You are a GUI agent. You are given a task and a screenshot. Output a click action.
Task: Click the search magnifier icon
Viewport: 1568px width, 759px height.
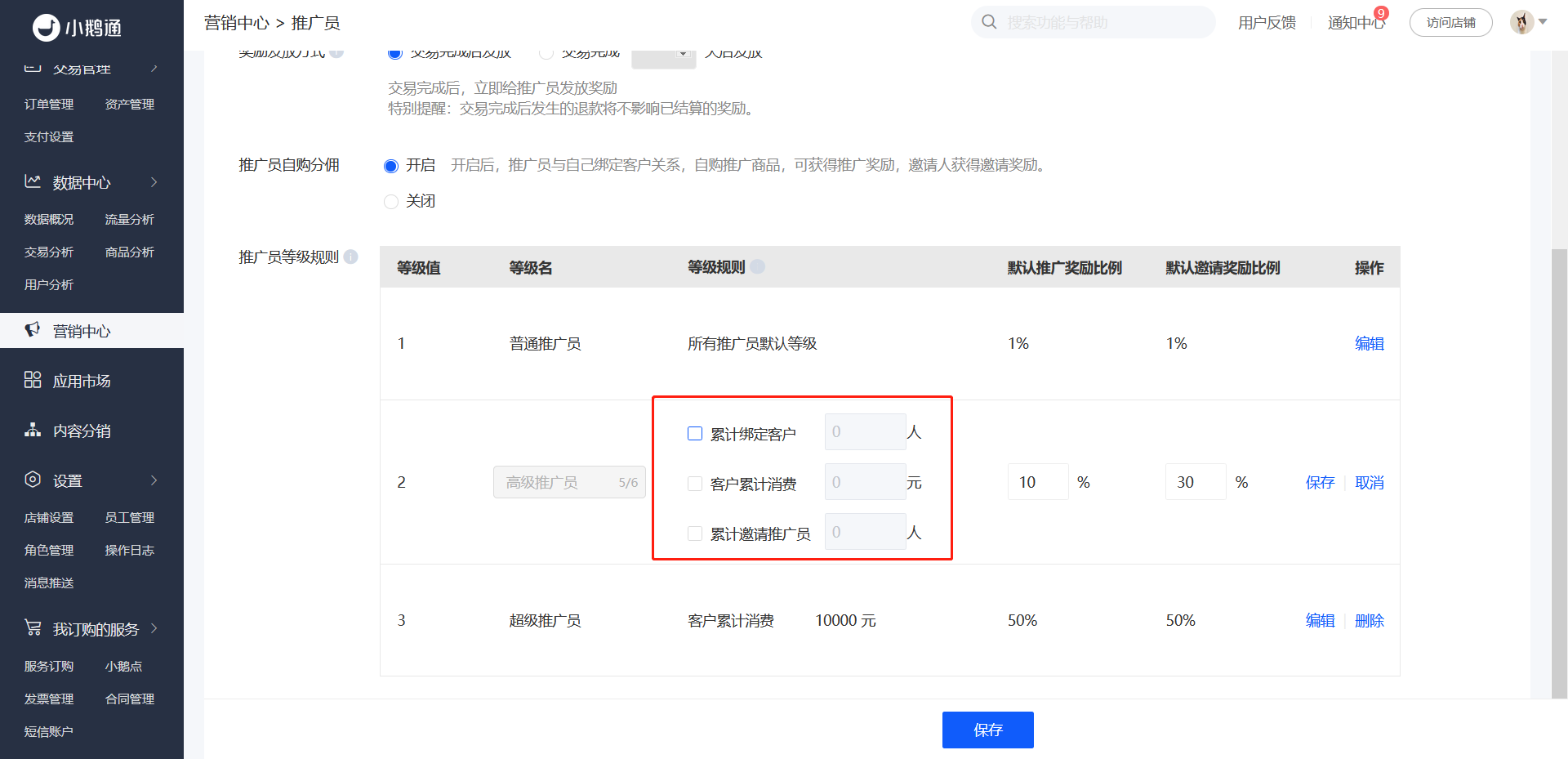point(989,22)
